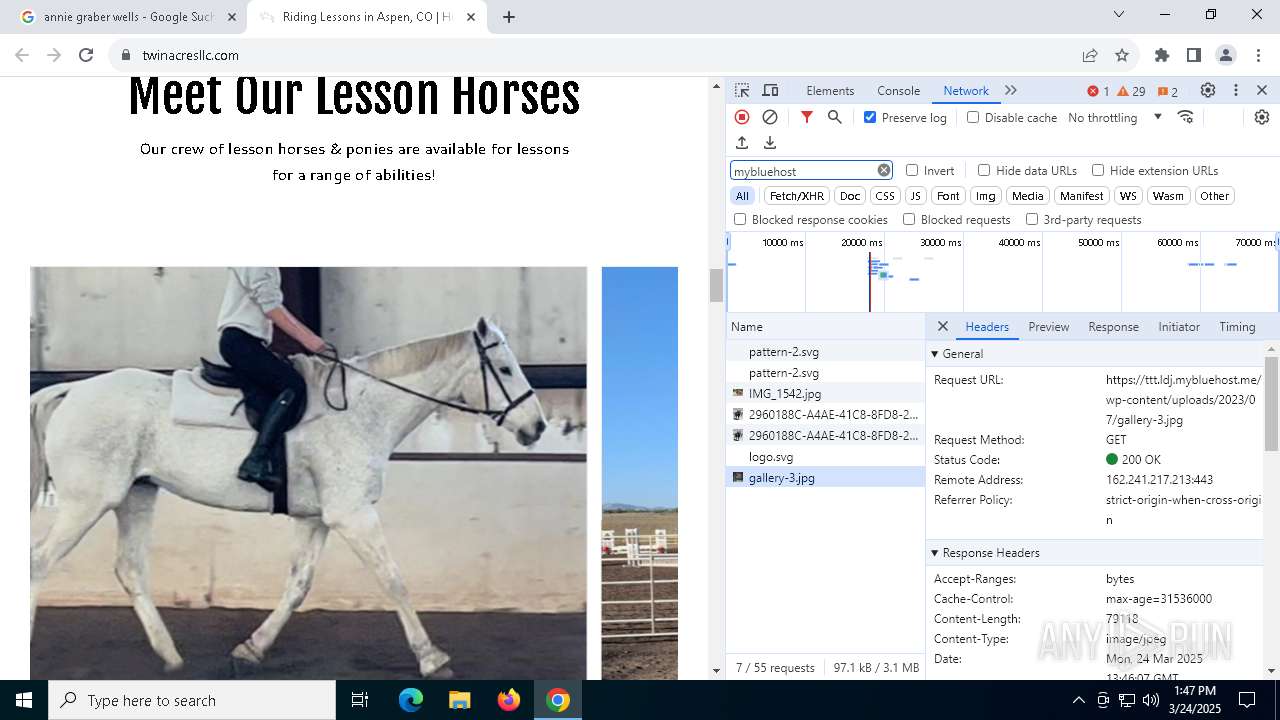Show hidden system tray icons
This screenshot has height=720, width=1280.
pos(1078,700)
